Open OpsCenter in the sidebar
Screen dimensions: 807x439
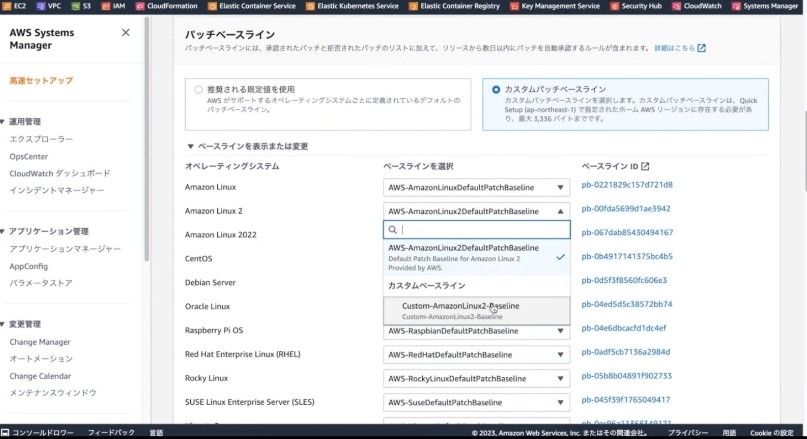[28, 156]
